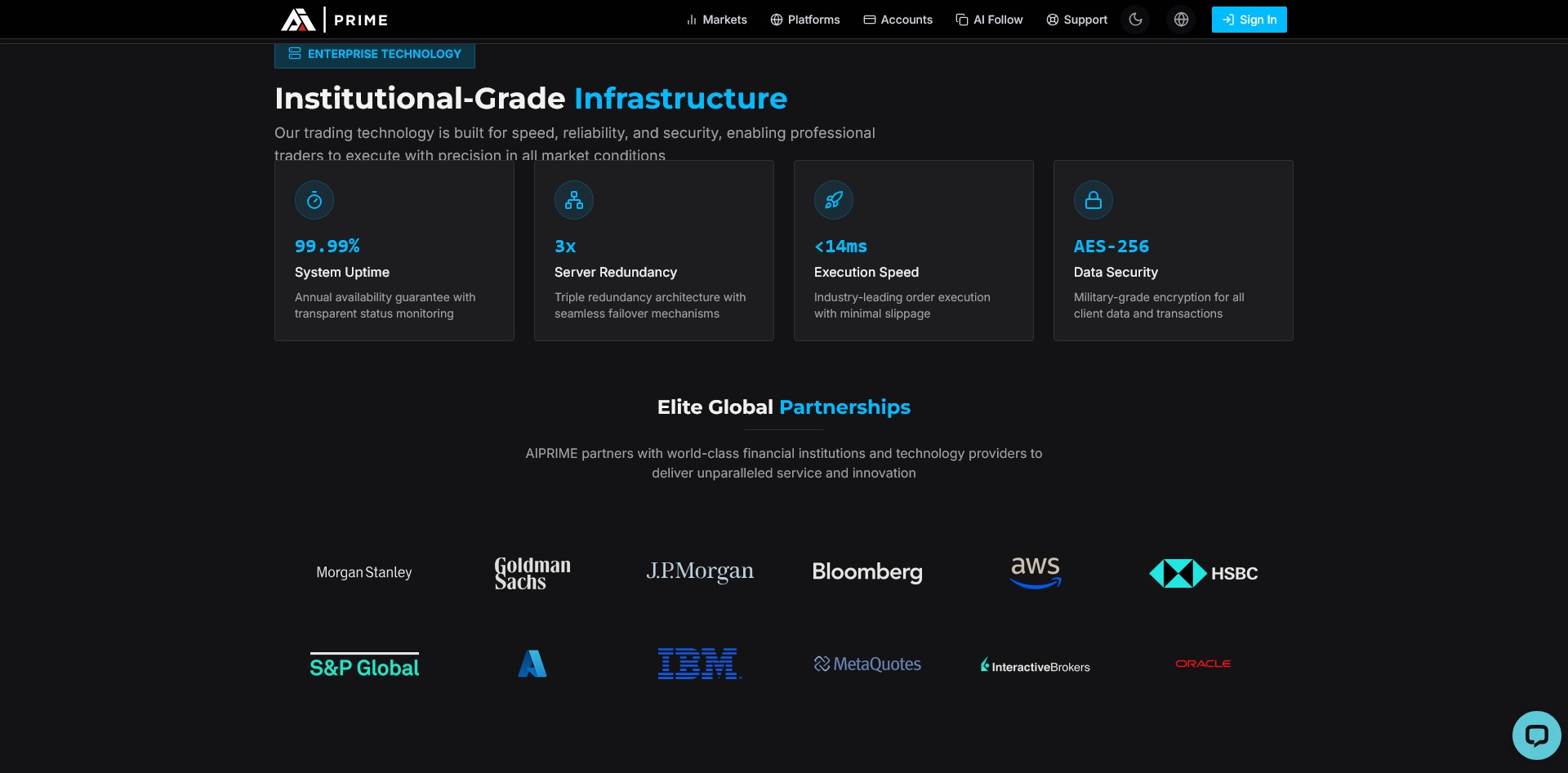Click the rocket Execution Speed icon
Image resolution: width=1568 pixels, height=773 pixels.
(834, 200)
